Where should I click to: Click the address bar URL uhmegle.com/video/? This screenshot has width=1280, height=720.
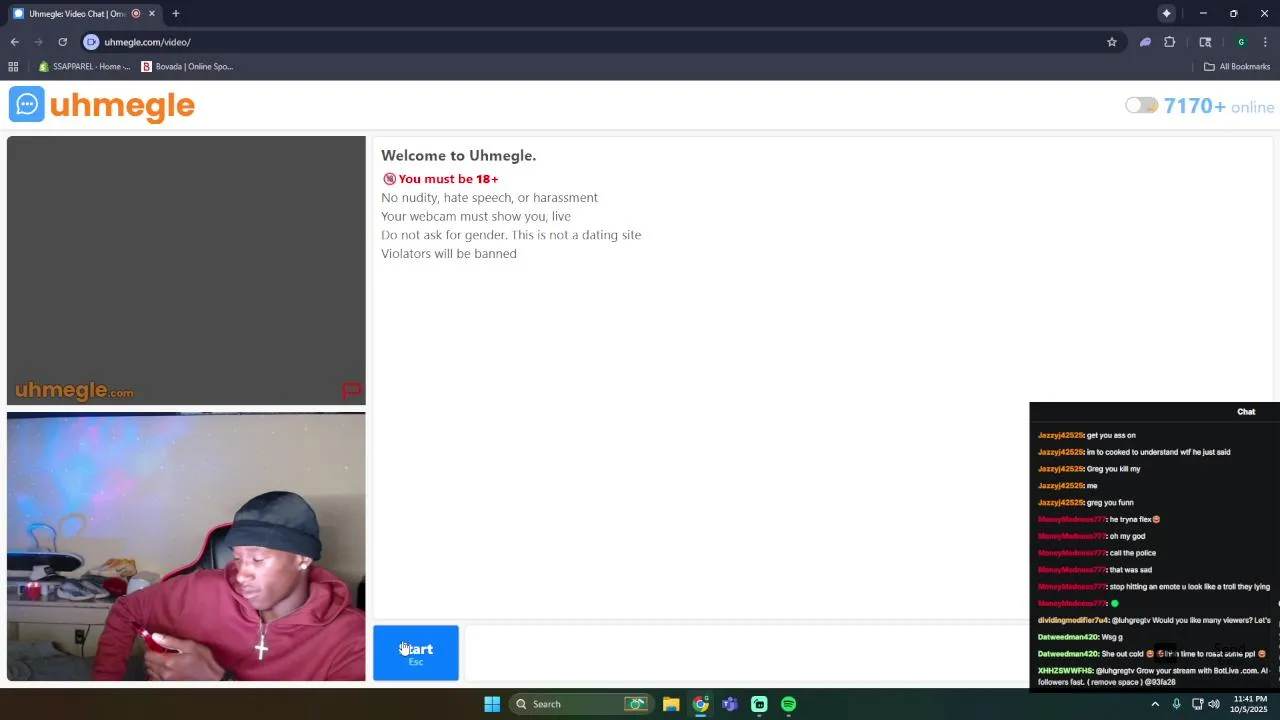click(x=147, y=42)
